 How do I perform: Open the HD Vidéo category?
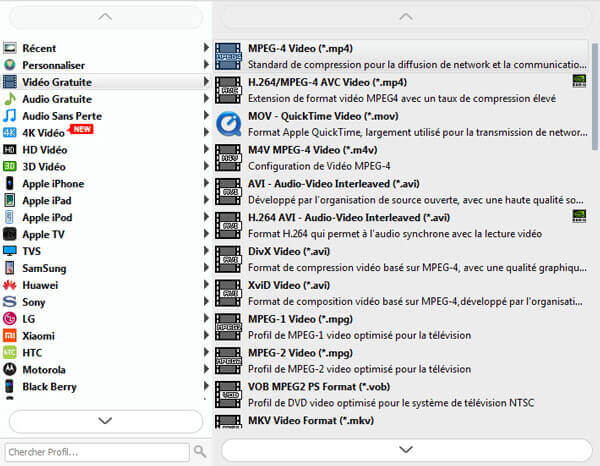point(106,149)
